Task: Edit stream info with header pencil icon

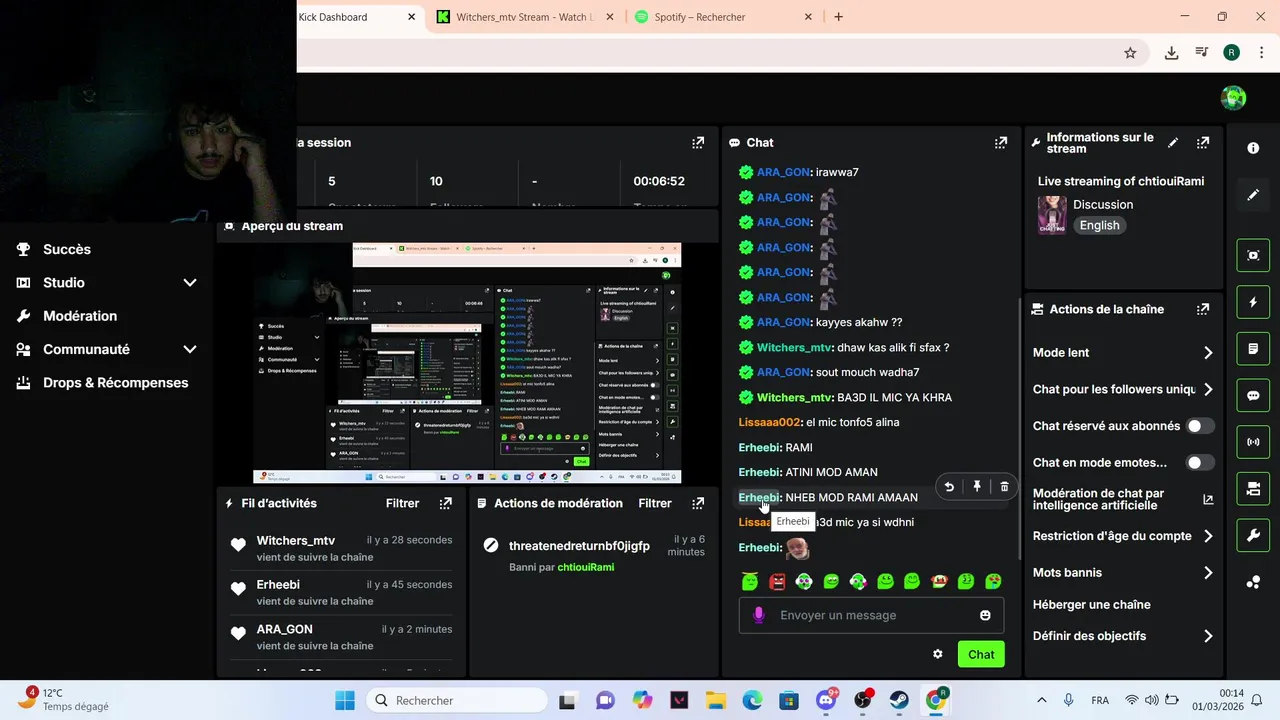Action: [1173, 143]
